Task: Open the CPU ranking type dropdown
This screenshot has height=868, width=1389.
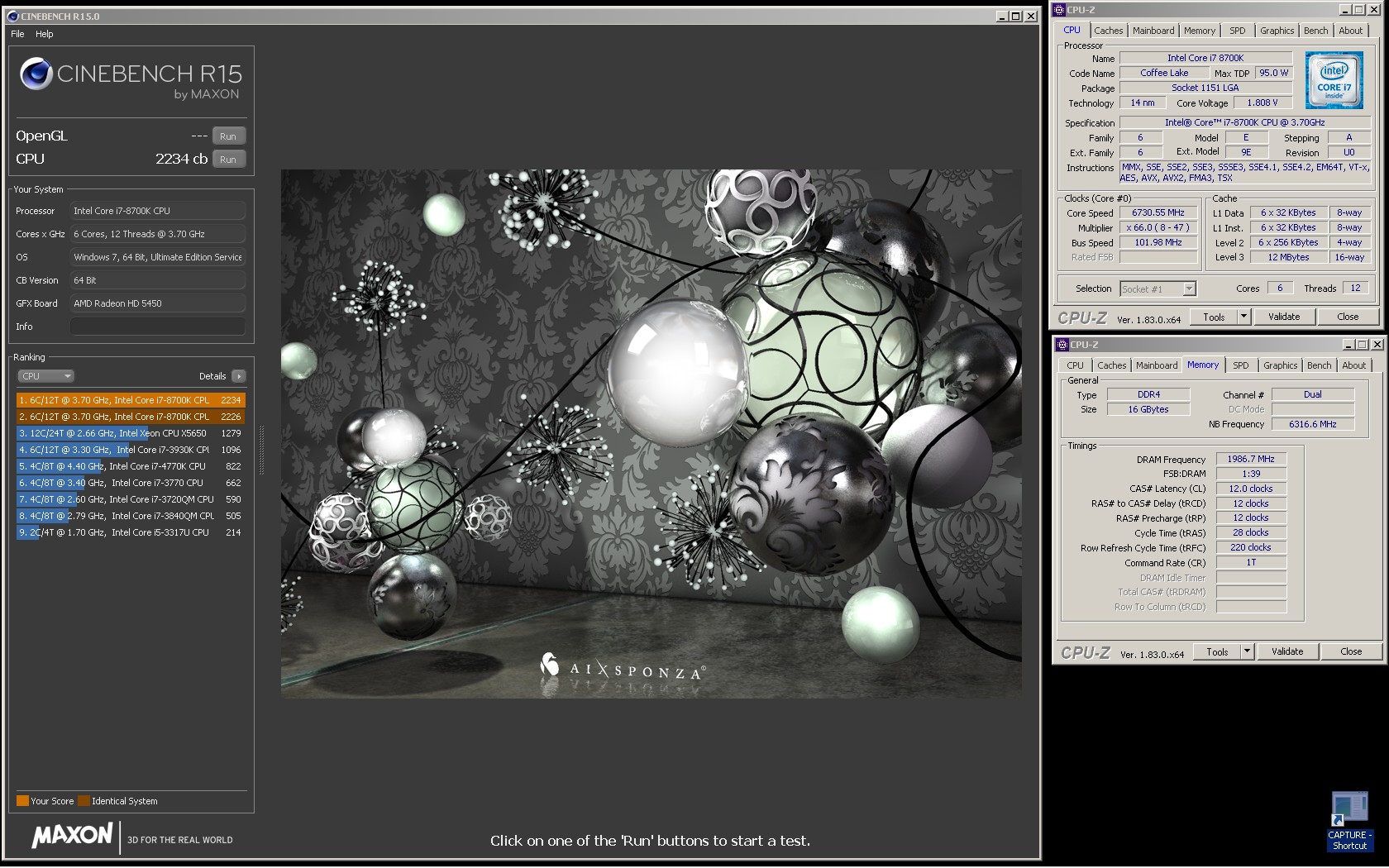Action: [x=45, y=376]
